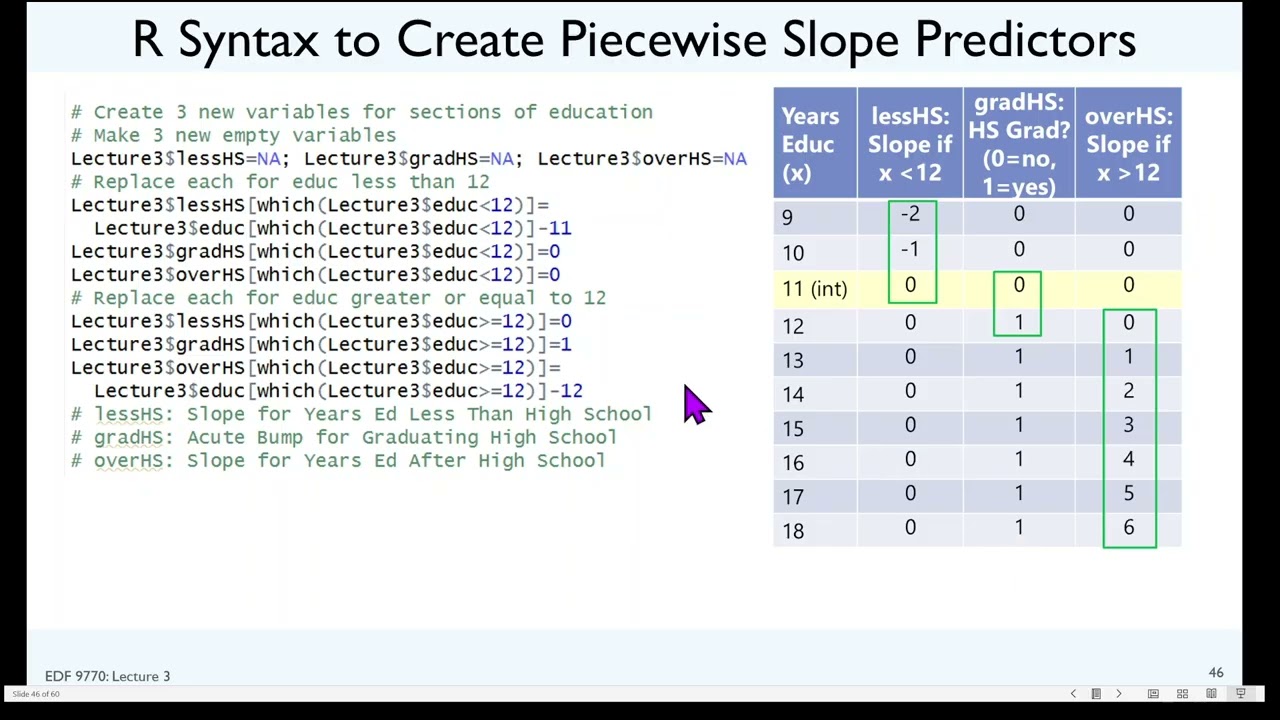Click code line ending with ']-11'

click(333, 228)
